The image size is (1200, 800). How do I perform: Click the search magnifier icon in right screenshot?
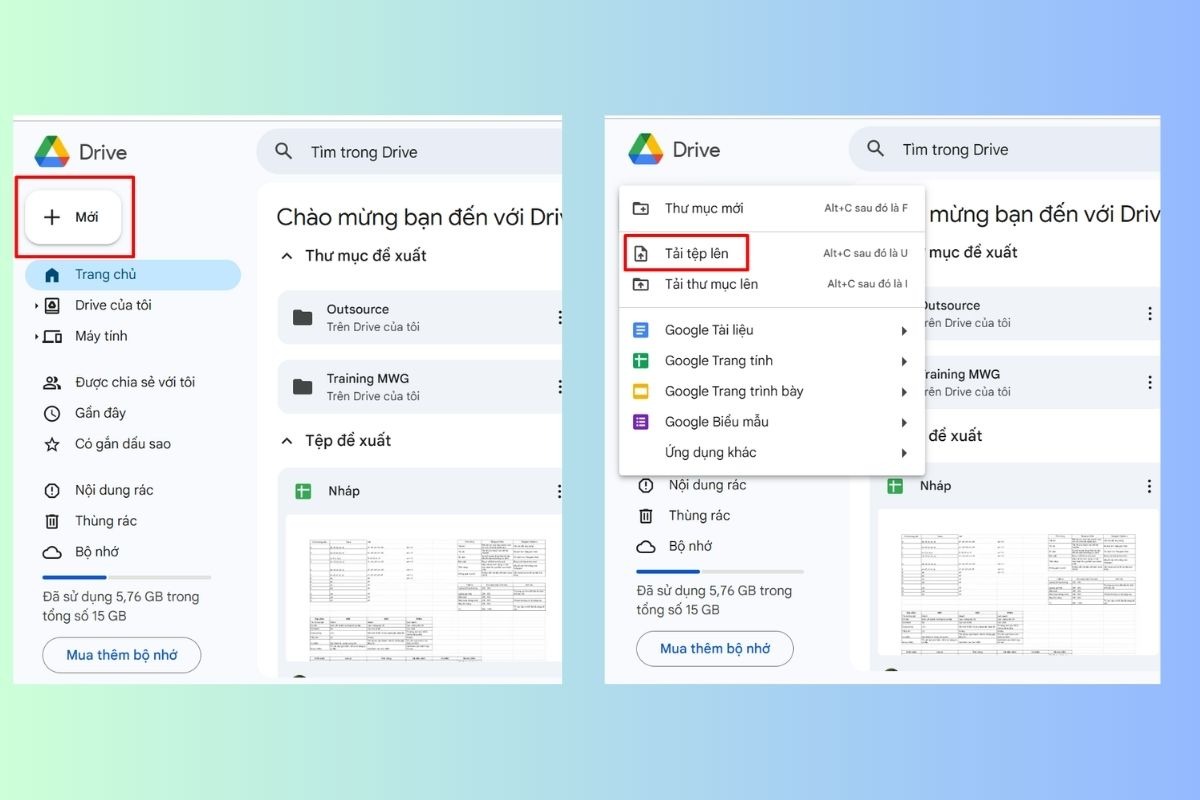[876, 149]
